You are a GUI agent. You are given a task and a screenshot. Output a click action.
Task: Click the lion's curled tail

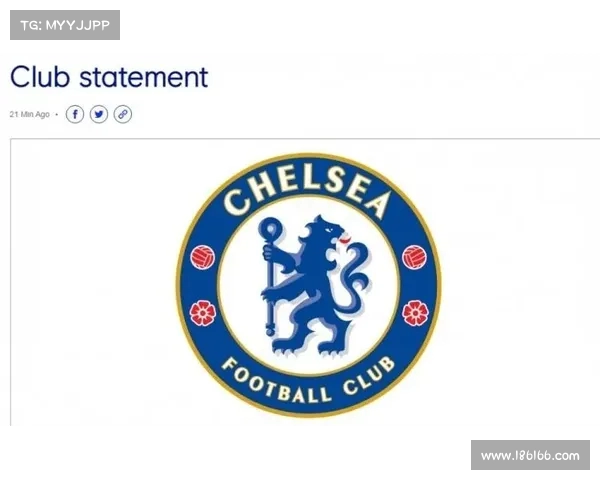(355, 279)
